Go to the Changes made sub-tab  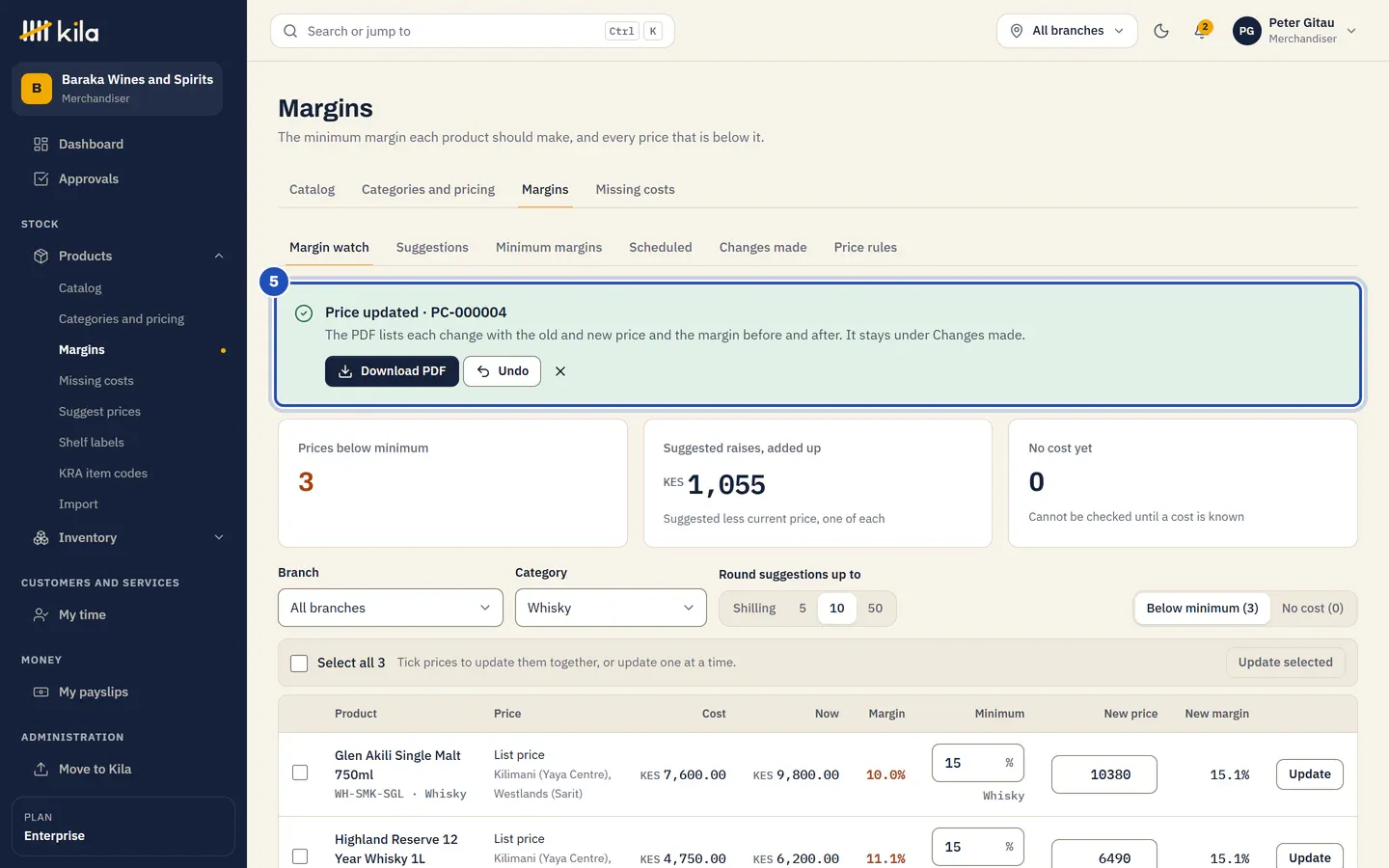click(x=763, y=248)
